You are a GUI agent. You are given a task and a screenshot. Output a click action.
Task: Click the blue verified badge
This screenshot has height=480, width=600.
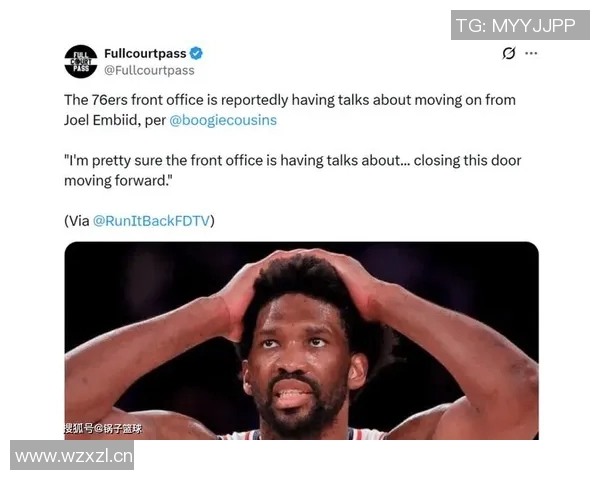tap(196, 53)
